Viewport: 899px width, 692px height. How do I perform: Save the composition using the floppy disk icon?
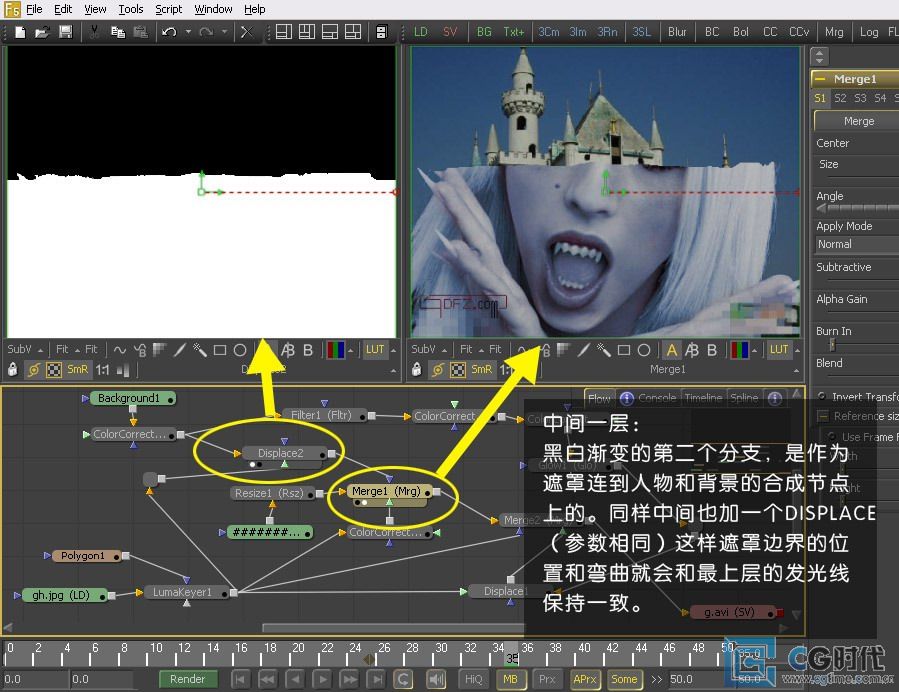point(65,32)
